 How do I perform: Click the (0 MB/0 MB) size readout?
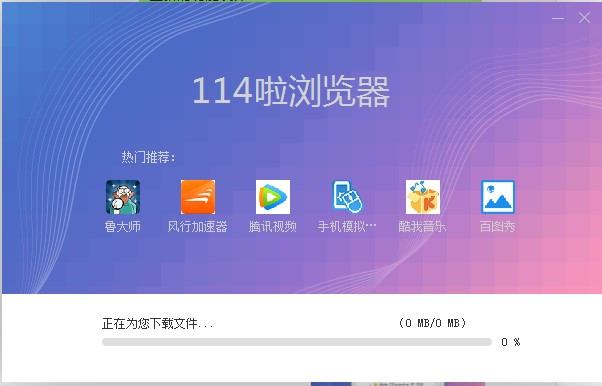tap(432, 323)
